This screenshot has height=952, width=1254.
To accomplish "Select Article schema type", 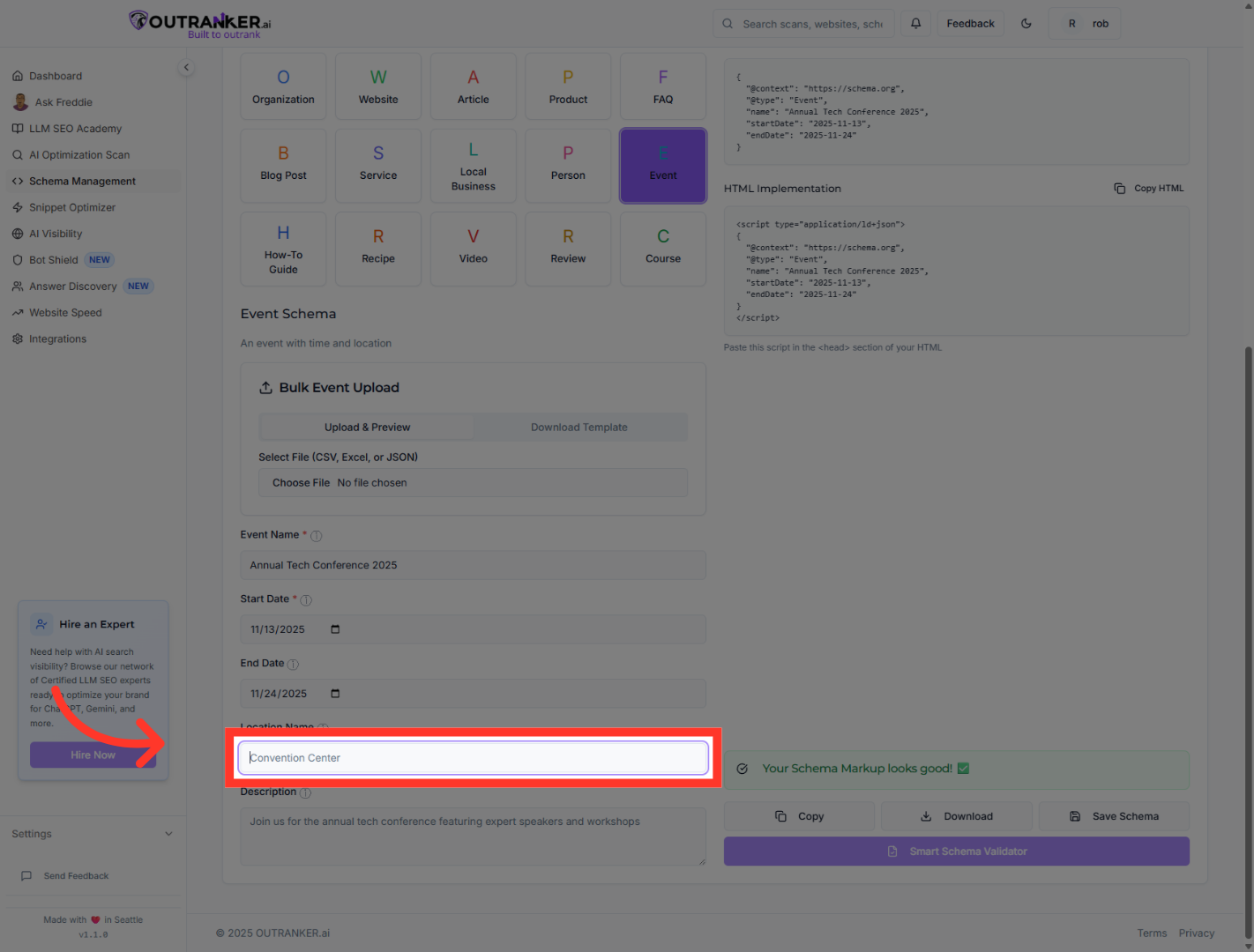I will [x=474, y=86].
